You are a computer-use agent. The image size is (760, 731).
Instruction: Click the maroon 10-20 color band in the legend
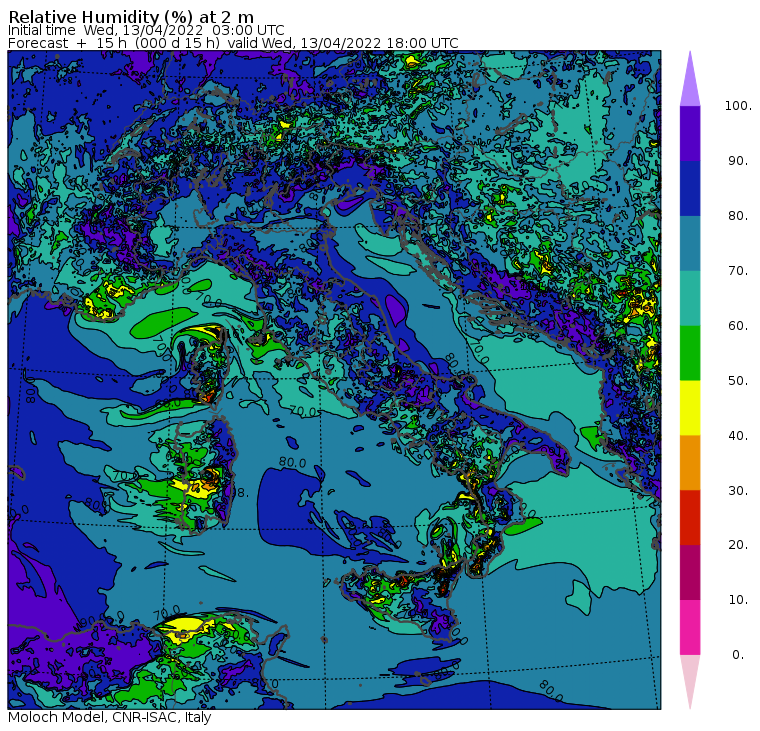pos(690,572)
